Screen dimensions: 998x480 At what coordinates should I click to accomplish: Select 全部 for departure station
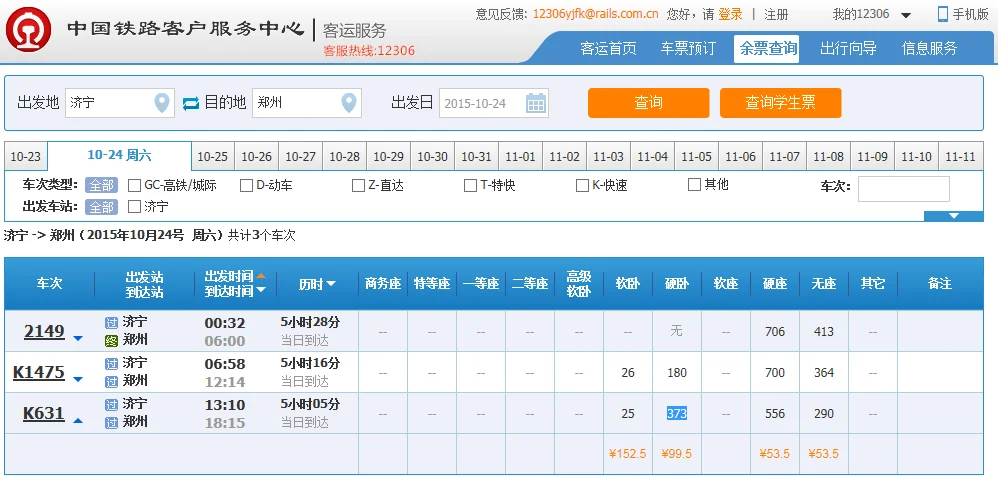[101, 207]
